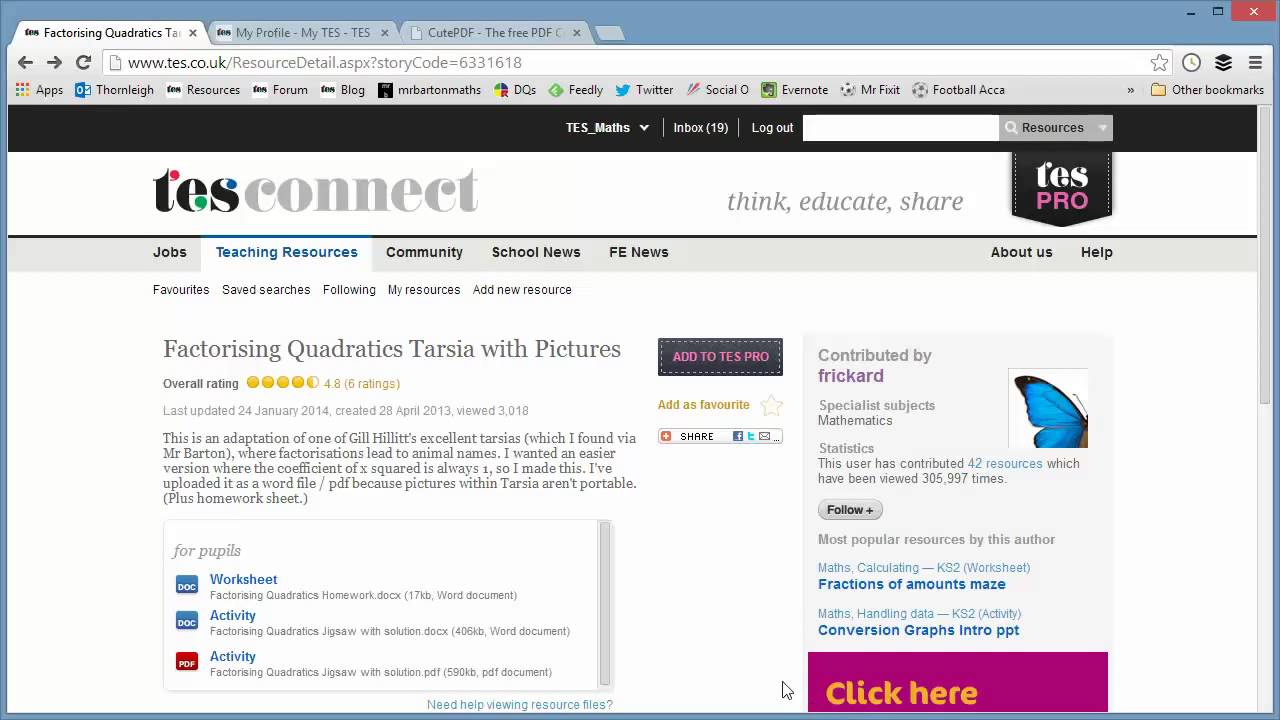Viewport: 1280px width, 720px height.
Task: Switch to the My Profile - My TES tab
Action: tap(302, 32)
